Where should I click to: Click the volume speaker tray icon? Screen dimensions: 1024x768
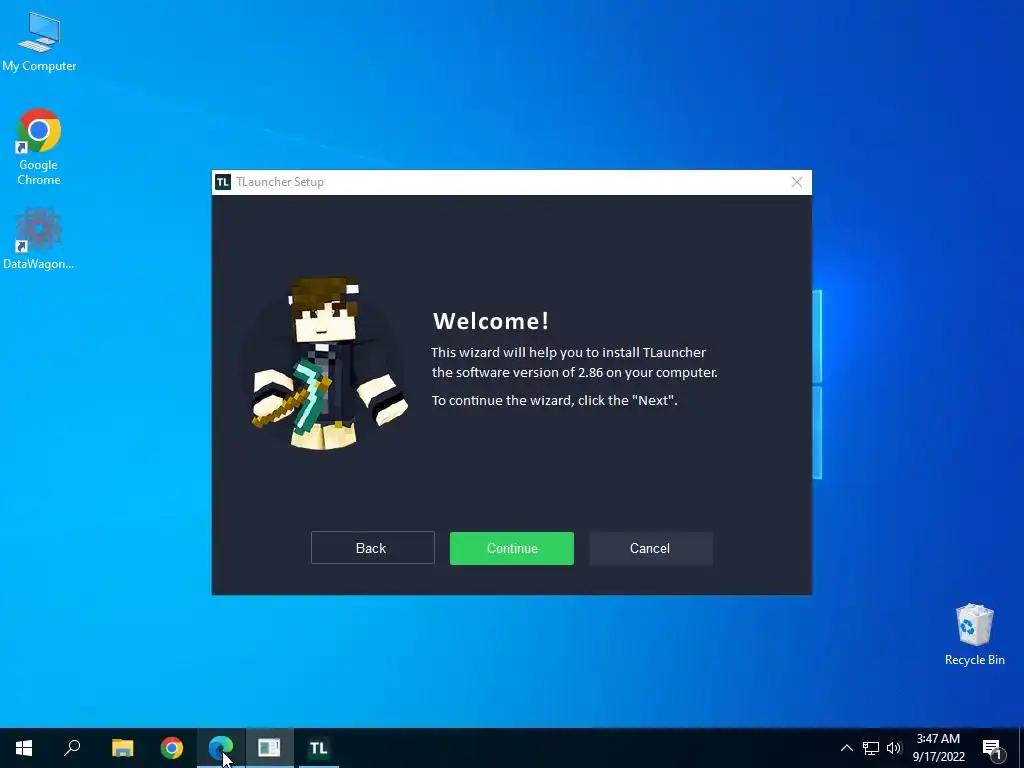click(894, 748)
